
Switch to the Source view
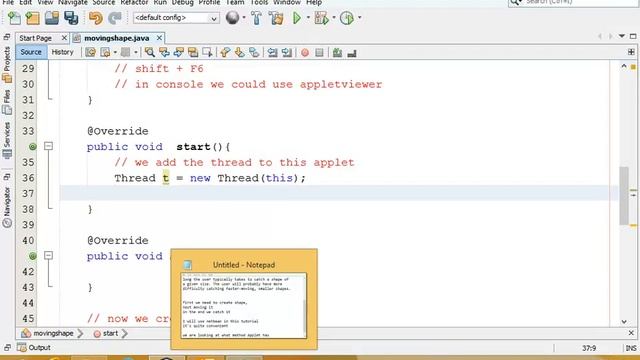click(x=31, y=52)
